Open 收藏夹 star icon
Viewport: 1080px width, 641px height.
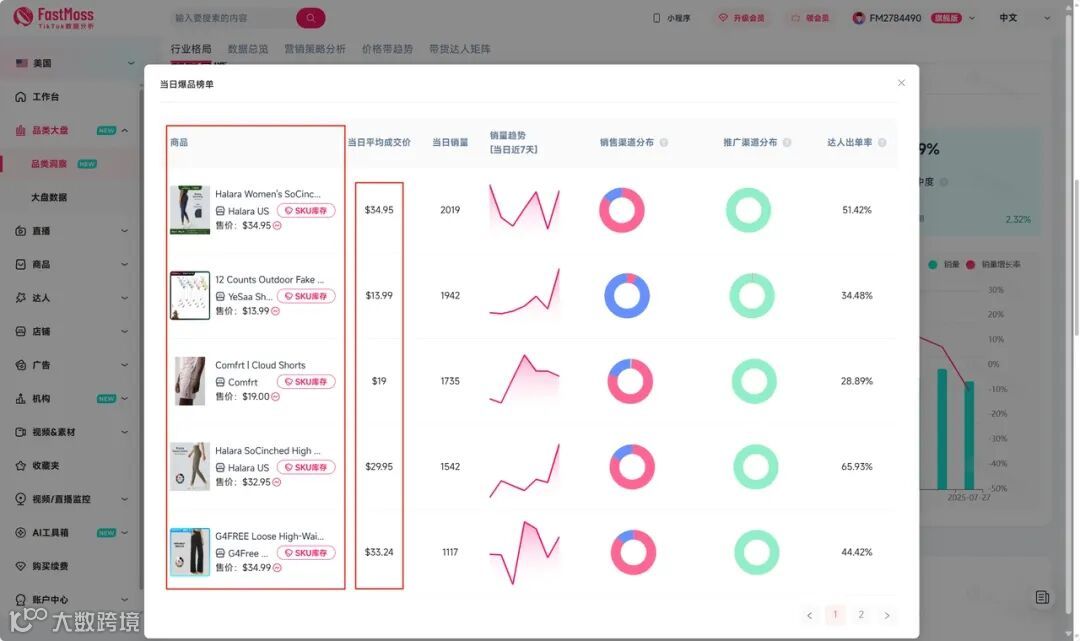pos(21,465)
